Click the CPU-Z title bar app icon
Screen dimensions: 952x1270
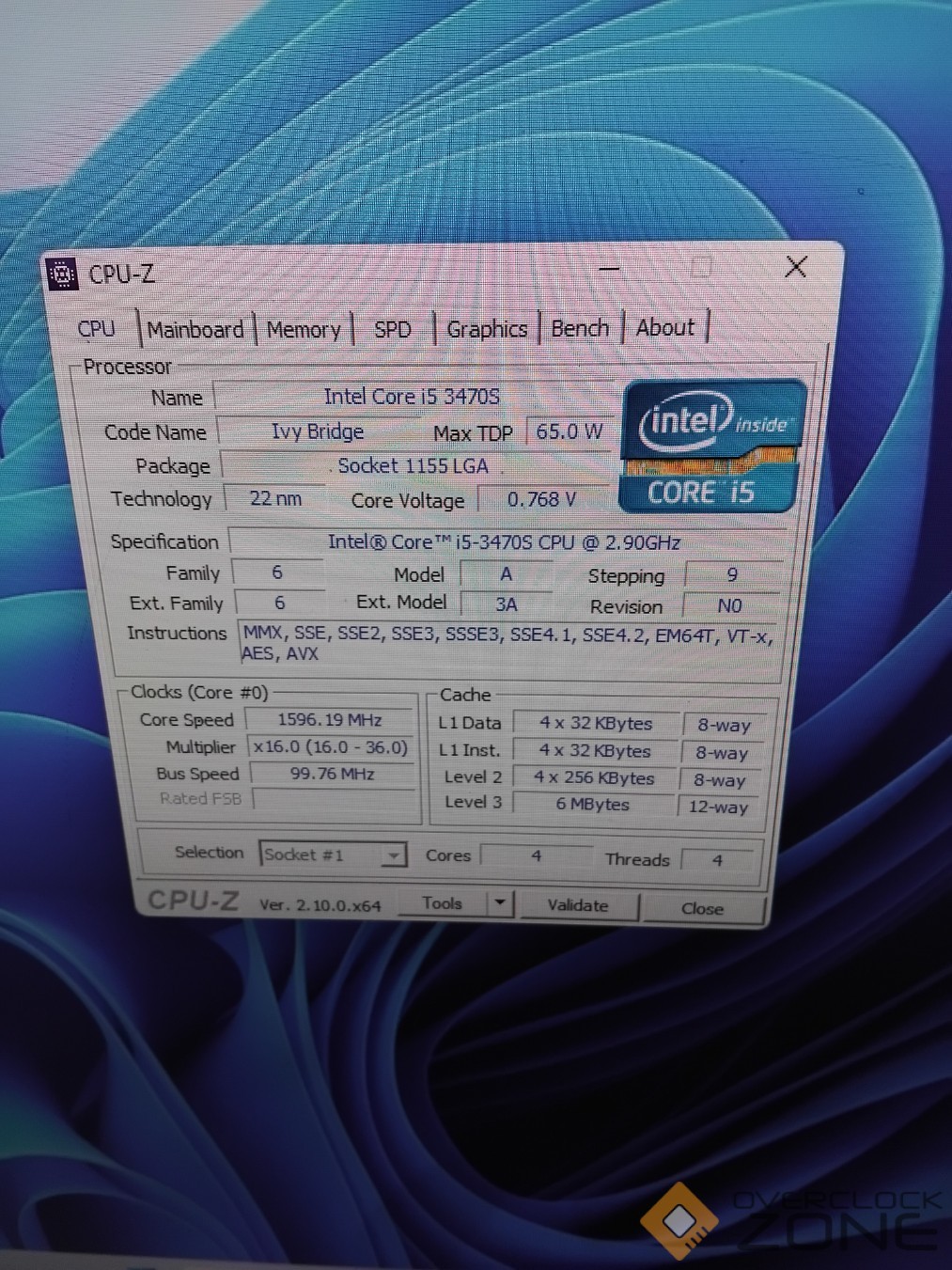pos(62,274)
